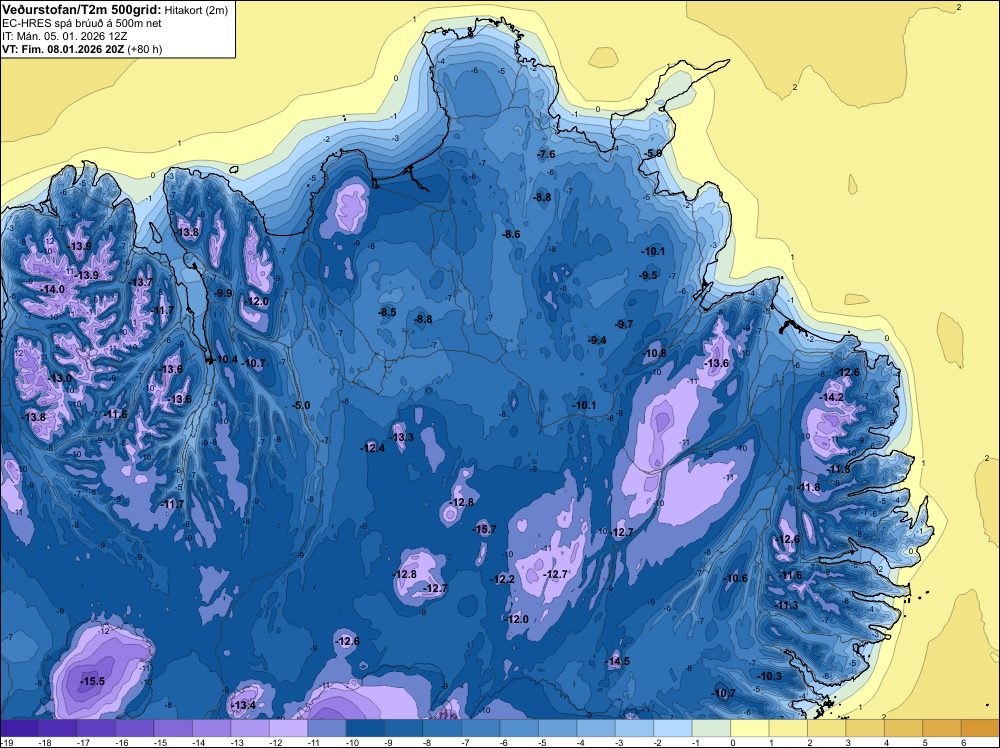
Task: Click legend swatch between -12 and -11
Action: tap(288, 728)
